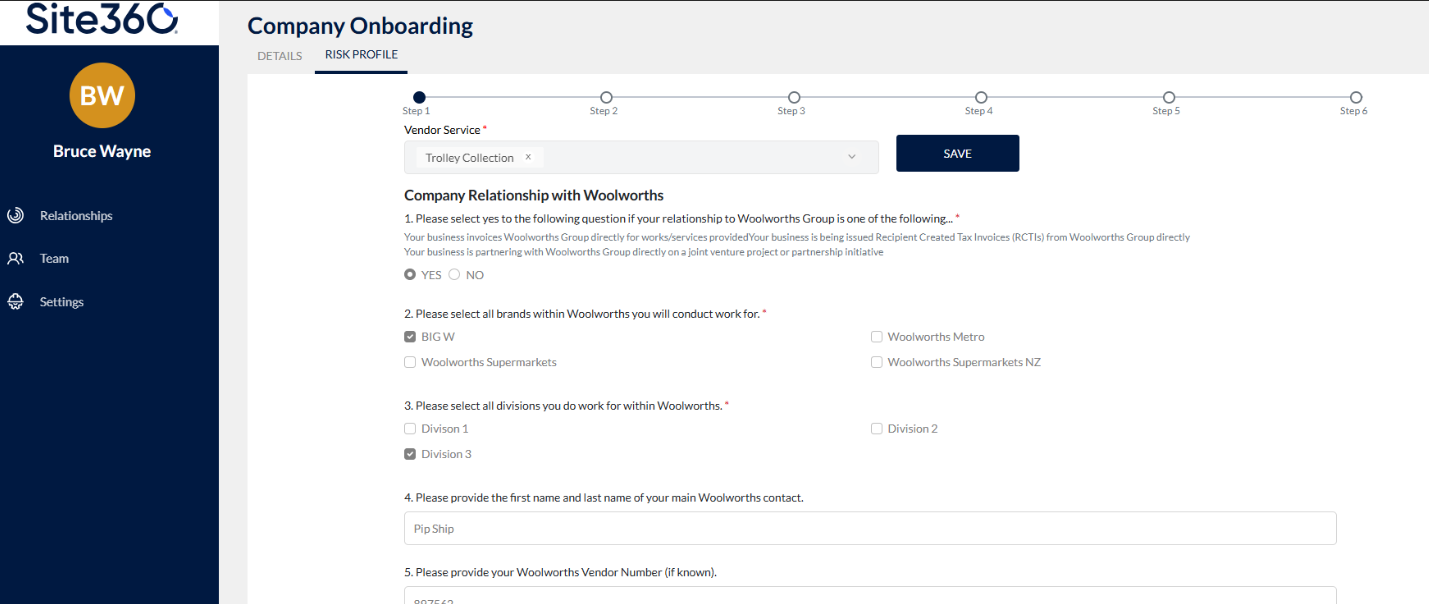Remove the Trolley Collection tag
Screen dimensions: 1429x604
click(528, 157)
